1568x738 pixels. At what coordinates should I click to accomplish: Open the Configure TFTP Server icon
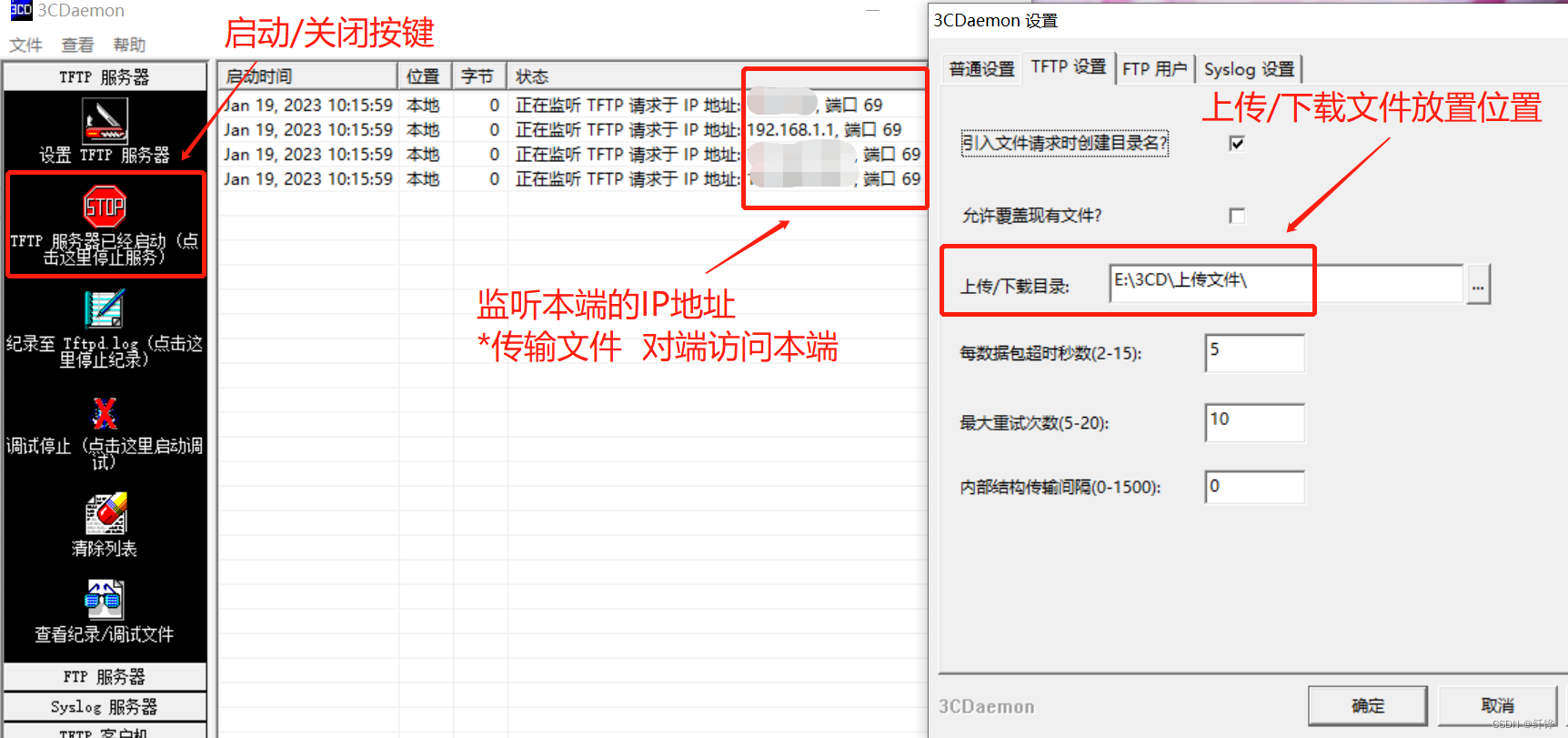click(x=105, y=121)
